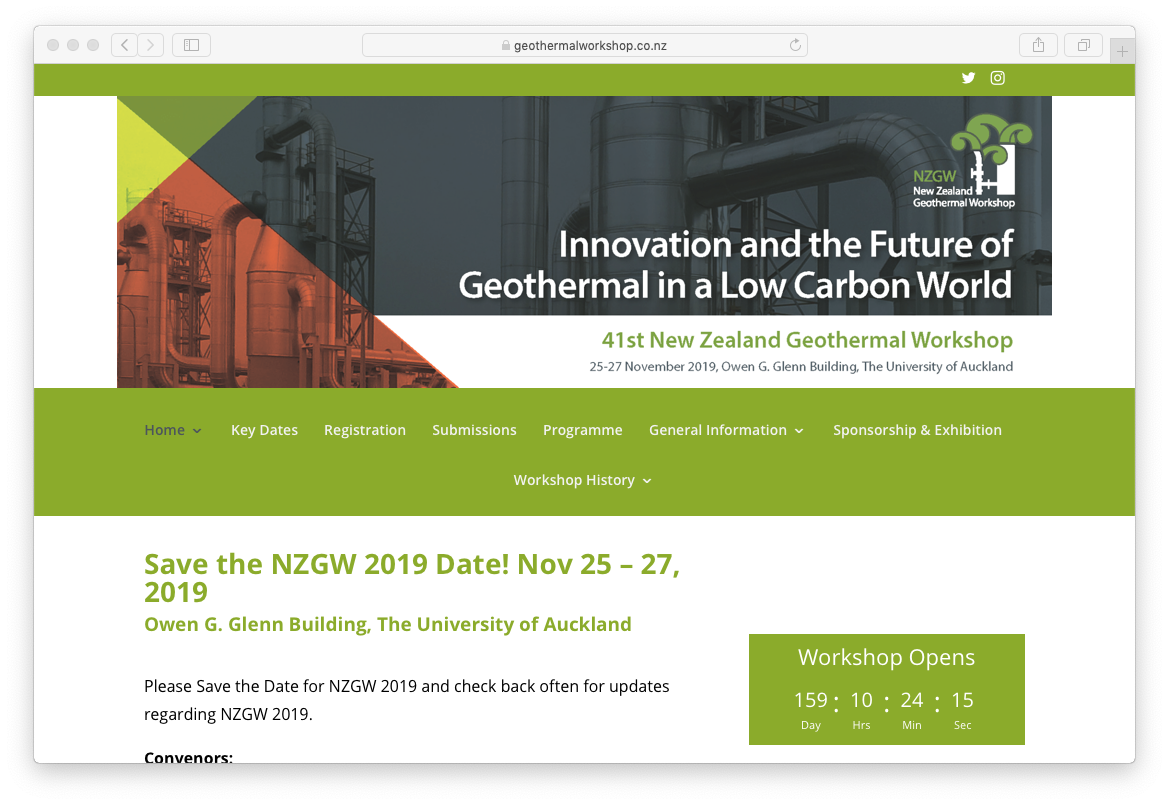Toggle the Safari sidebar button
This screenshot has width=1169, height=805.
tap(192, 45)
